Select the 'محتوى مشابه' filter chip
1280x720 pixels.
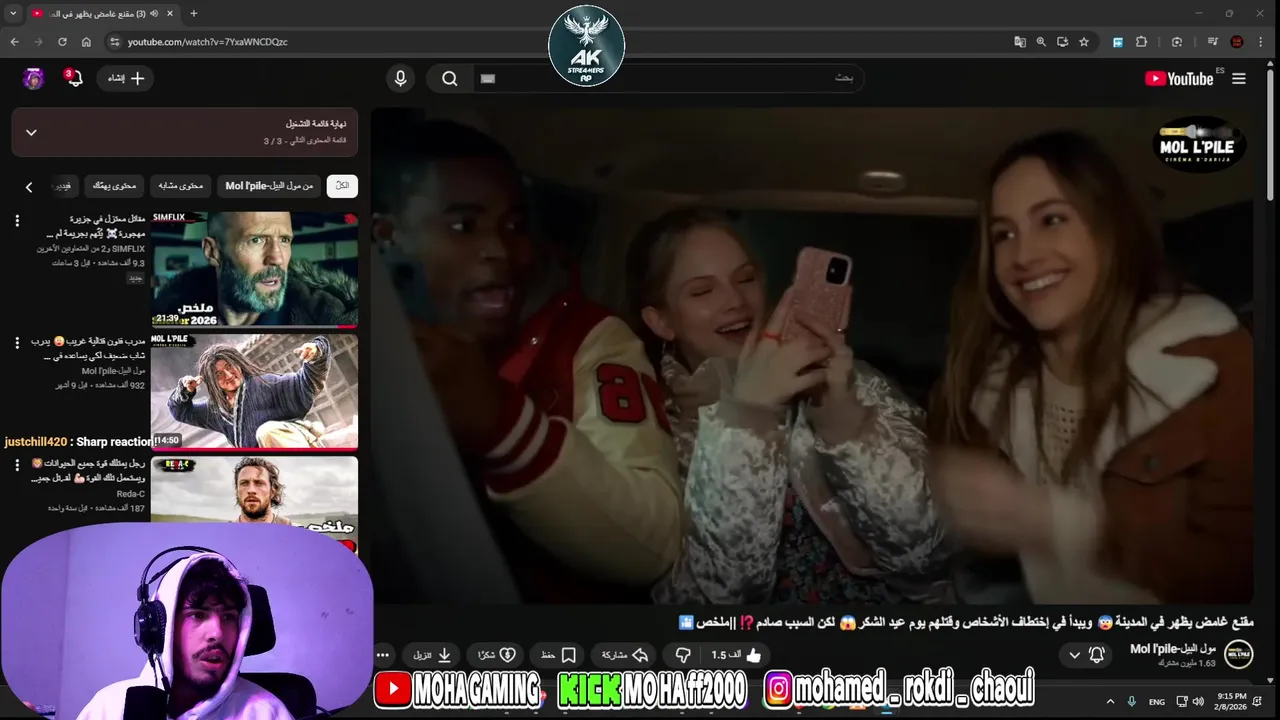tap(181, 185)
